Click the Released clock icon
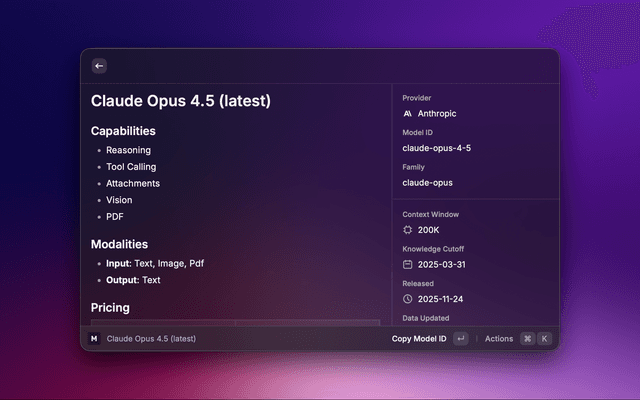Viewport: 640px width, 400px height. point(408,299)
